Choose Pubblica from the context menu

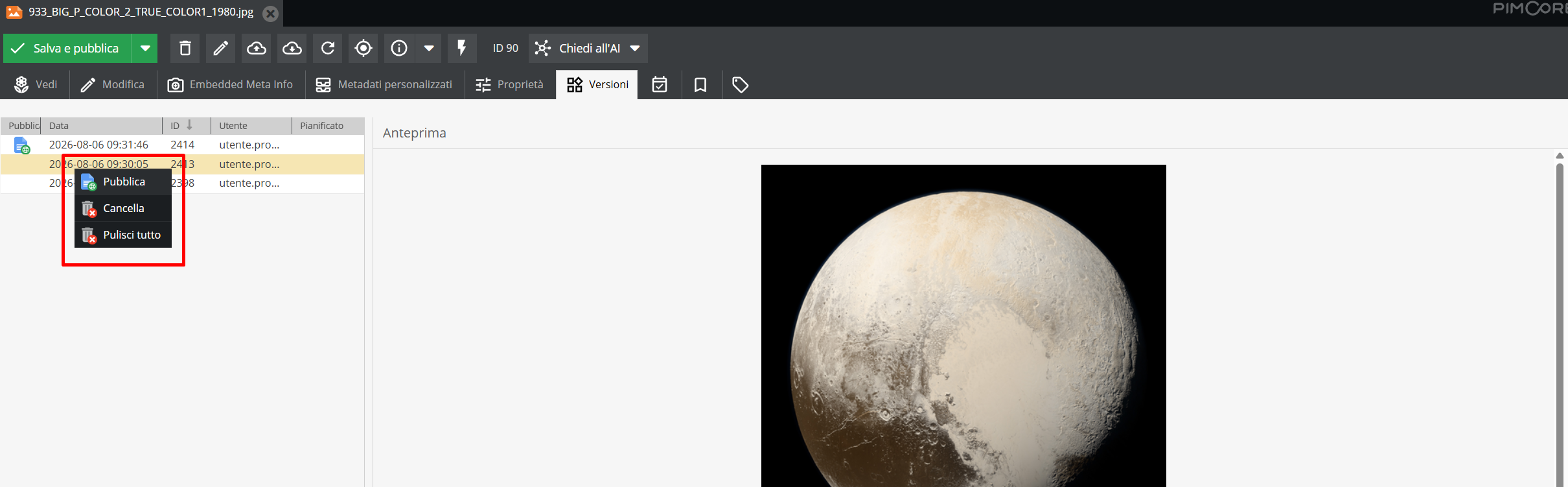[123, 182]
